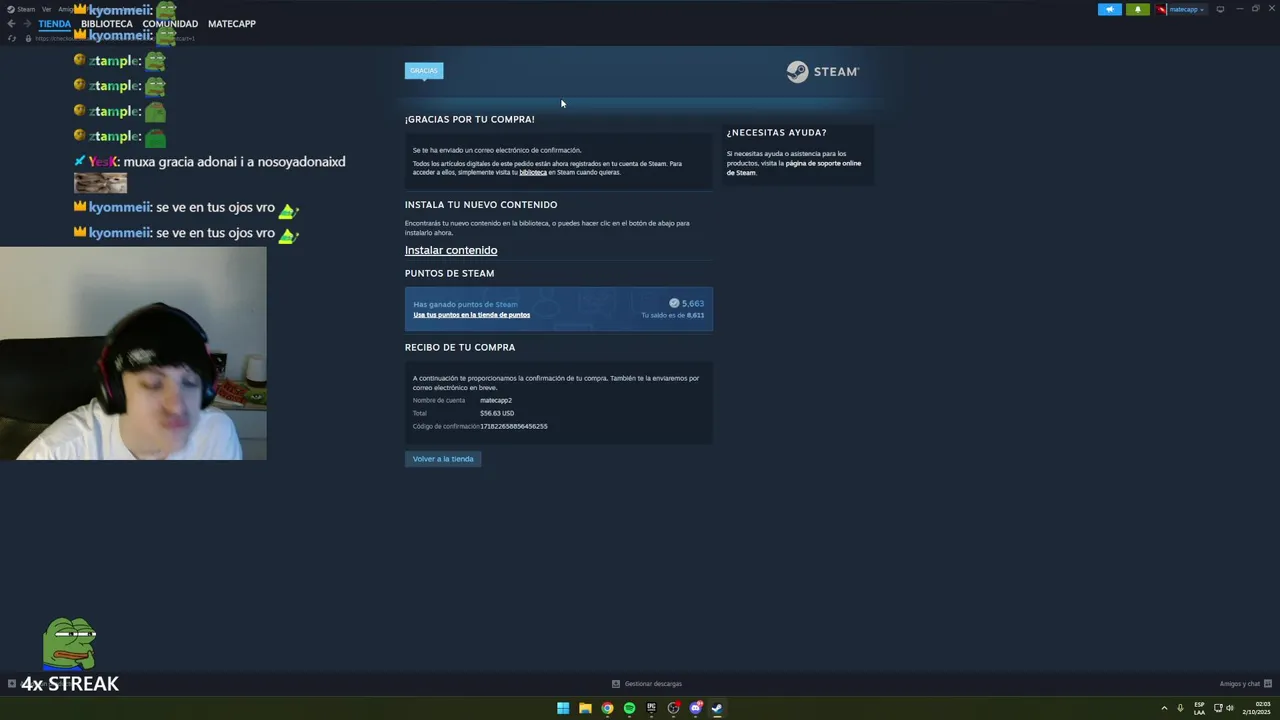Viewport: 1280px width, 720px height.
Task: Click Volver a la tienda button
Action: pos(443,459)
